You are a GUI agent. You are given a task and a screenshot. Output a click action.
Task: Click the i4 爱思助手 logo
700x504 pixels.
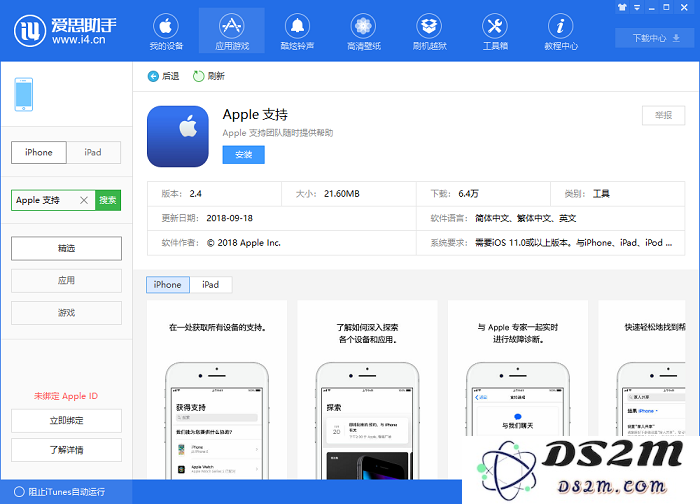click(65, 30)
